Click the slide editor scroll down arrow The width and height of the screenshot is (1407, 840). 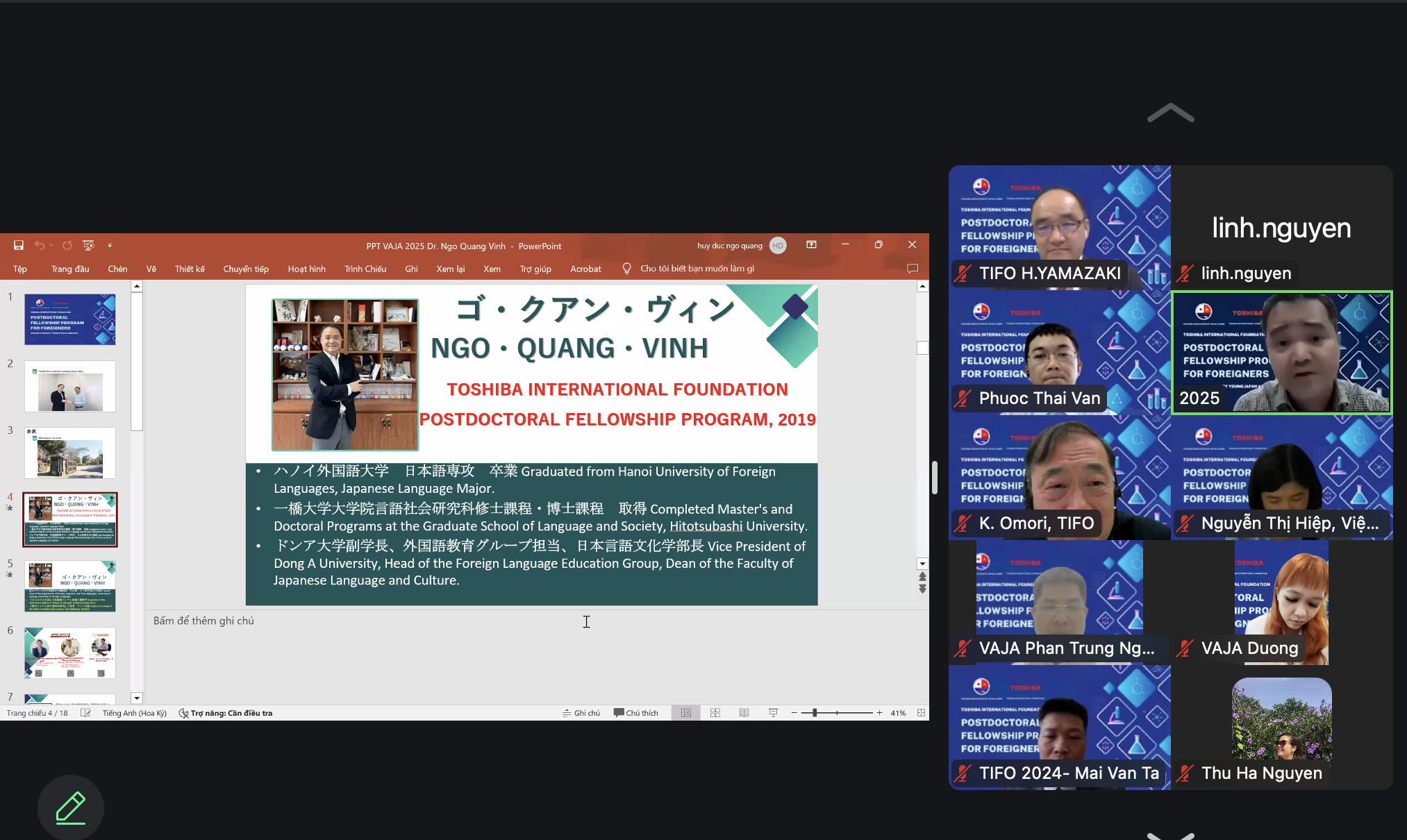[922, 564]
